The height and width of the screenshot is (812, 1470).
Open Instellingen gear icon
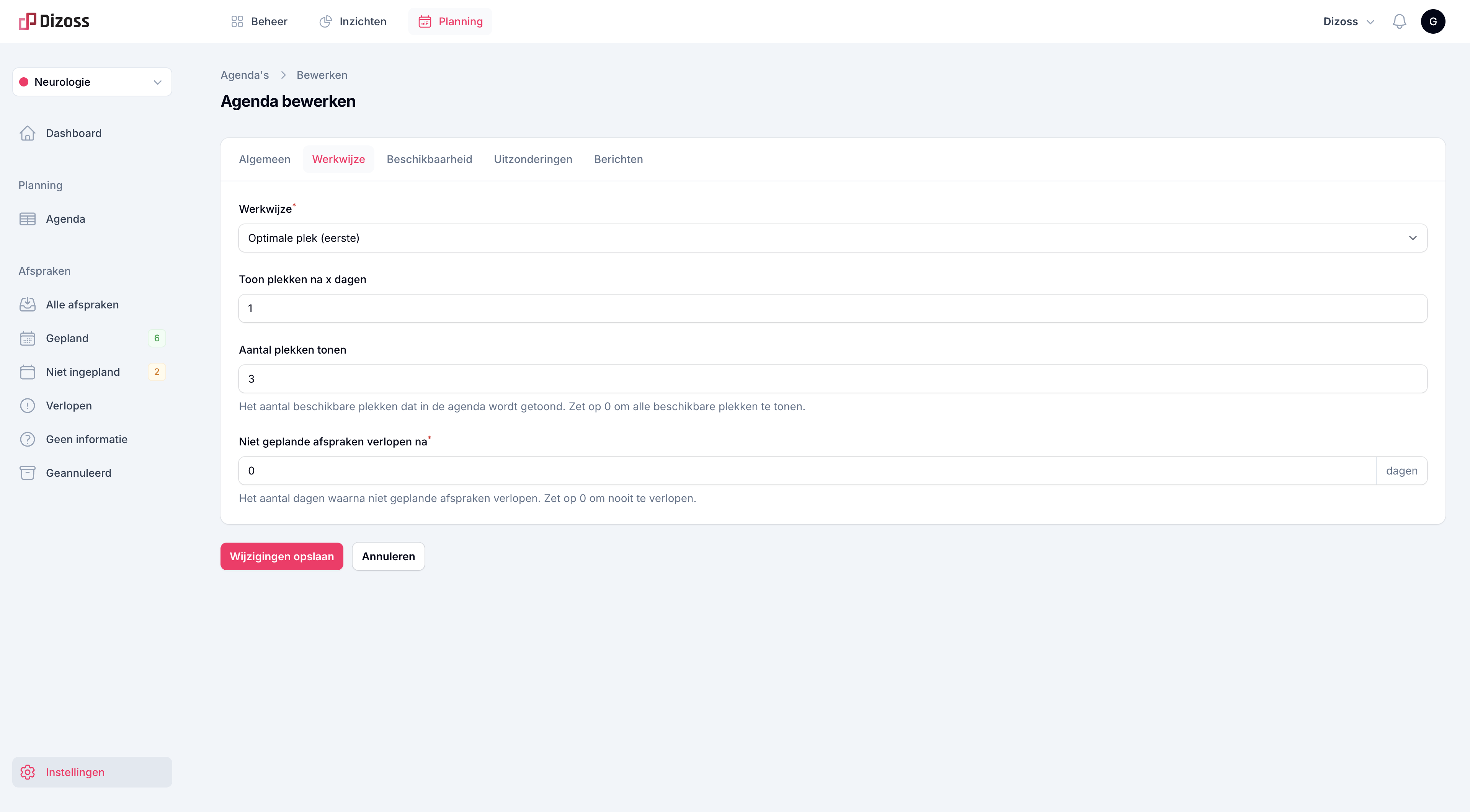tap(28, 772)
